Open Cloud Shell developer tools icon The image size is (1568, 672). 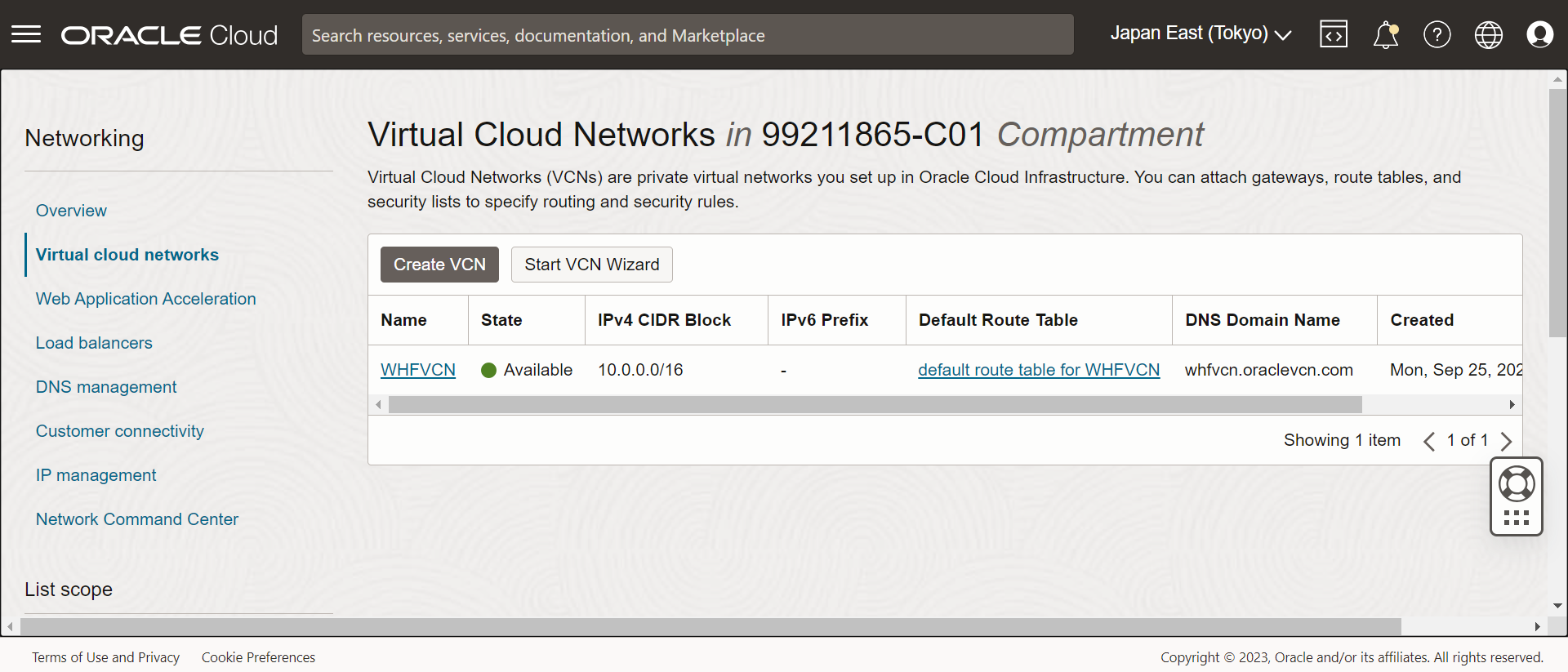(x=1334, y=34)
